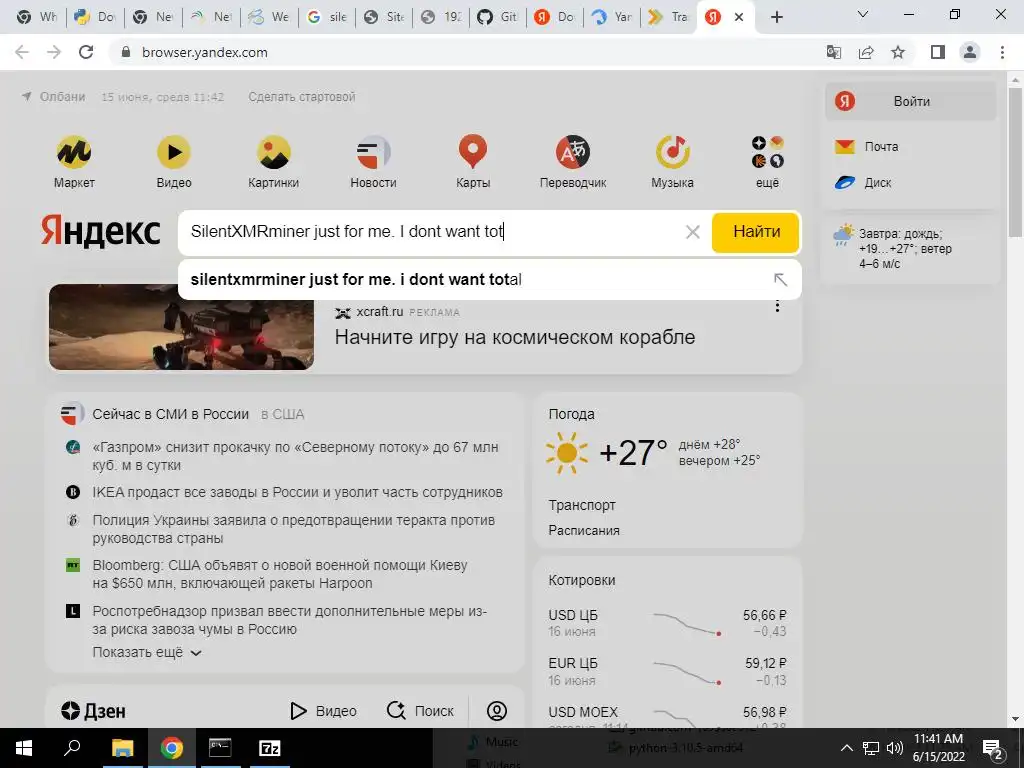The height and width of the screenshot is (768, 1024).
Task: Click the +27° current temperature
Action: [633, 453]
